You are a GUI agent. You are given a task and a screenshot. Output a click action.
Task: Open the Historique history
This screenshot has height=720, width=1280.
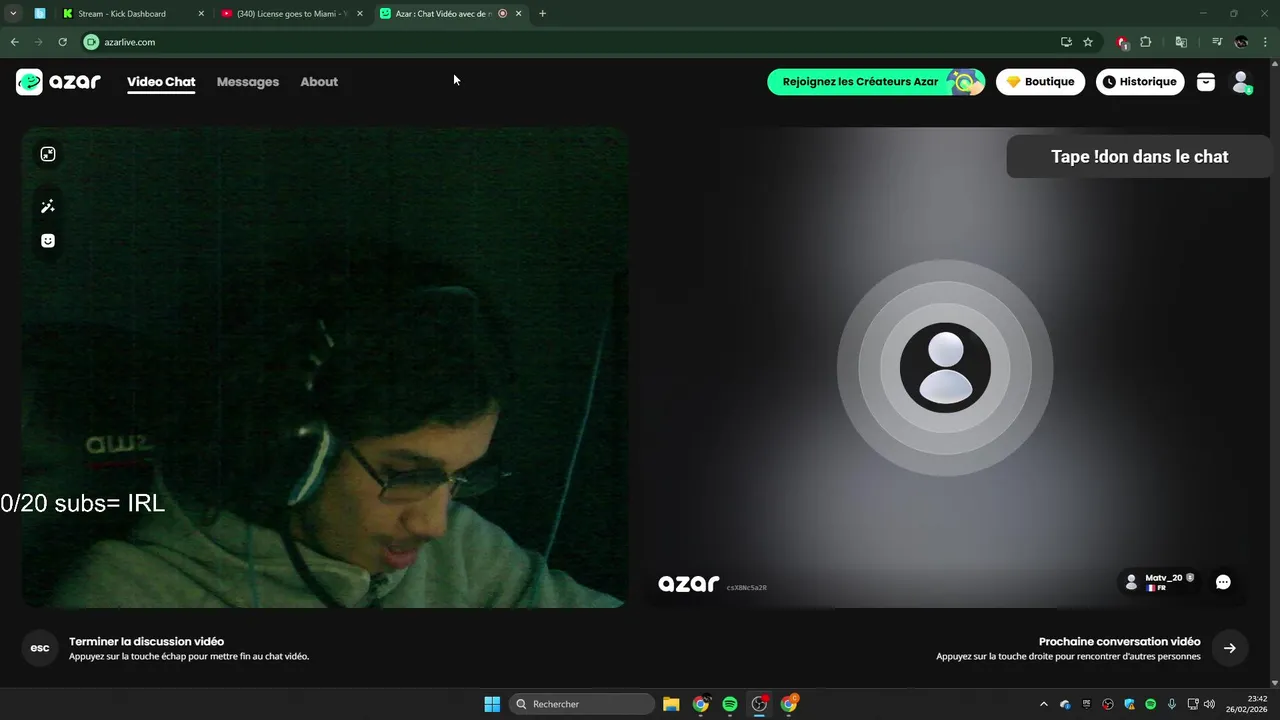click(1140, 82)
